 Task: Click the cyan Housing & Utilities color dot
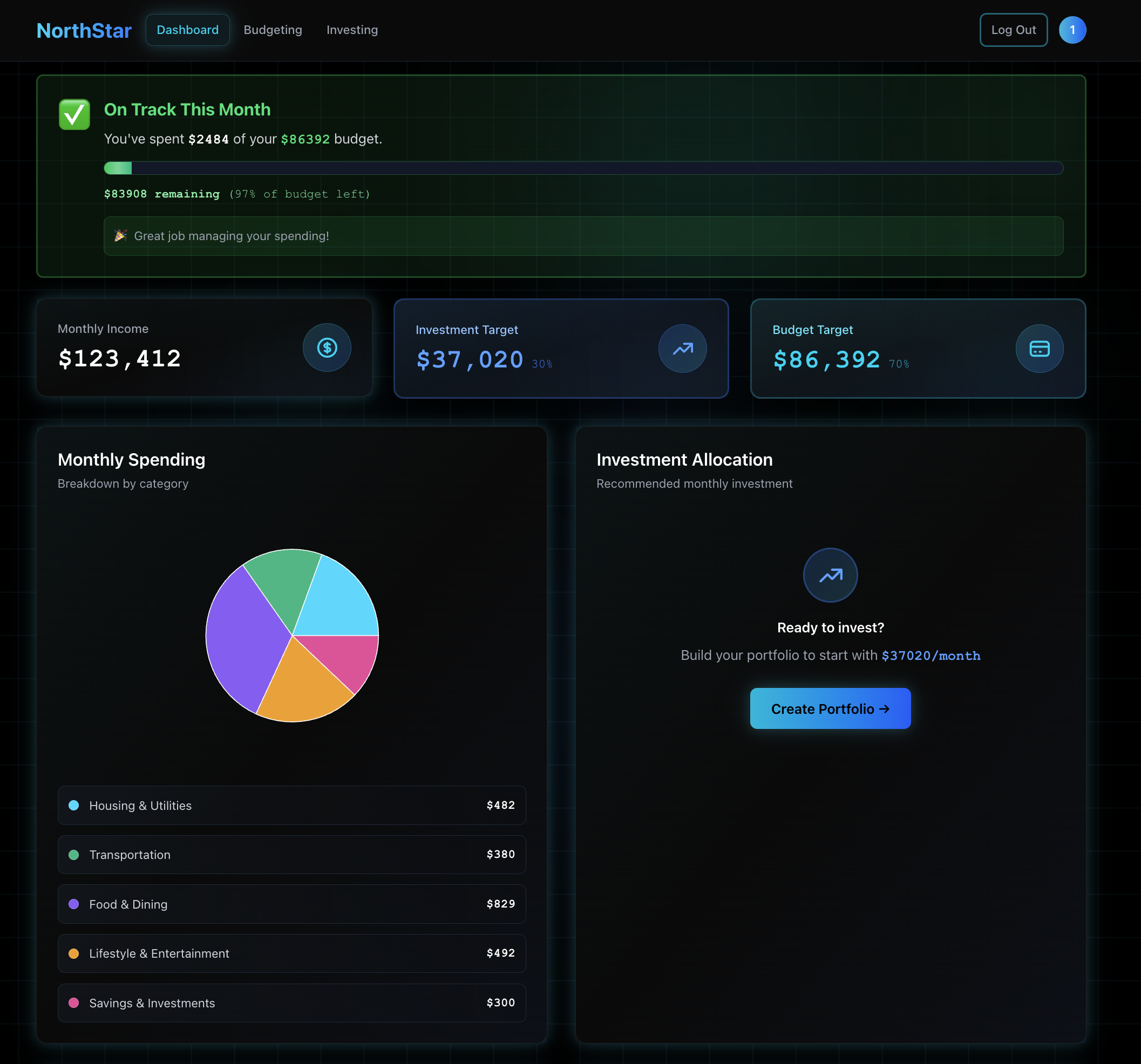point(73,805)
